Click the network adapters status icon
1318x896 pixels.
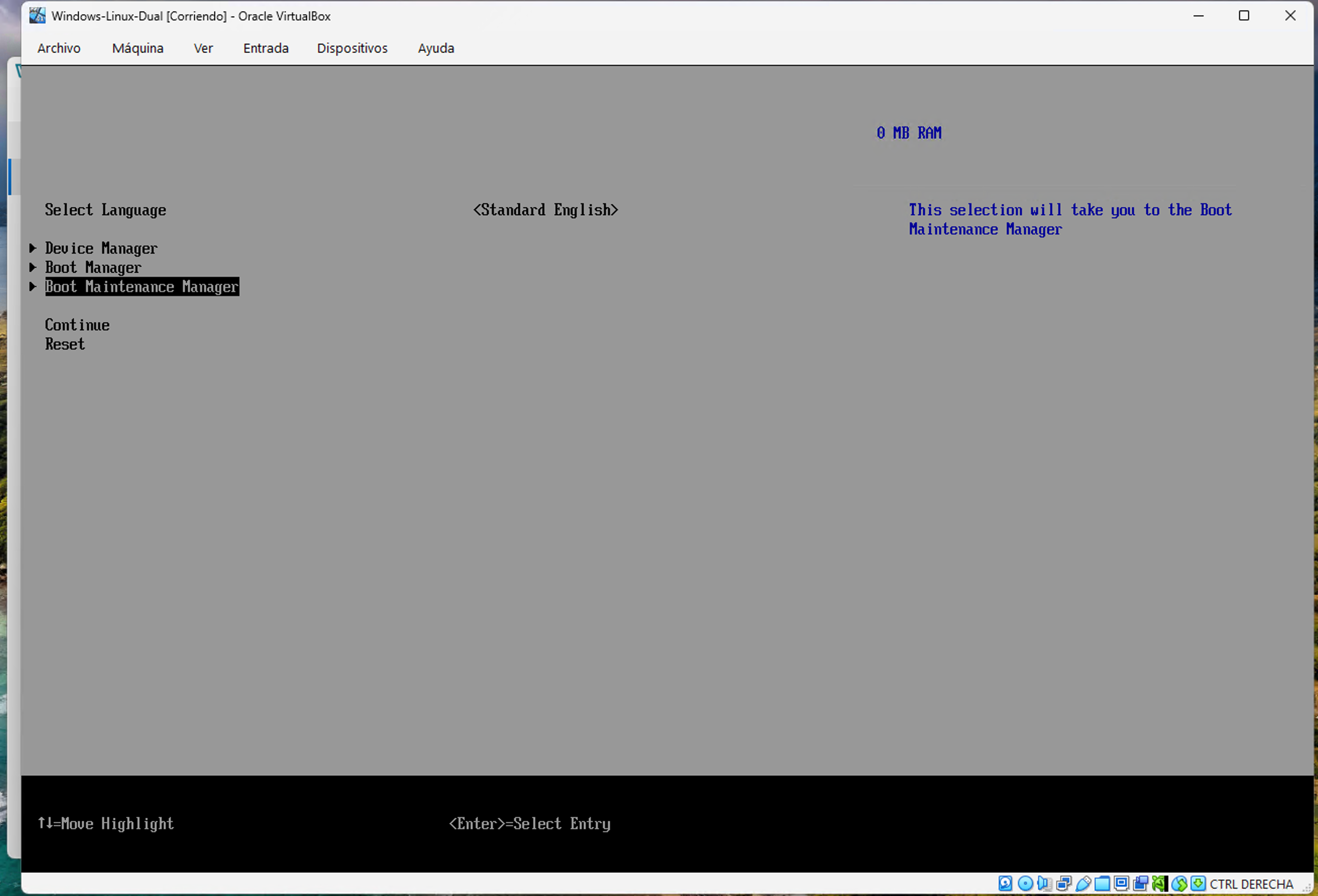[1063, 883]
